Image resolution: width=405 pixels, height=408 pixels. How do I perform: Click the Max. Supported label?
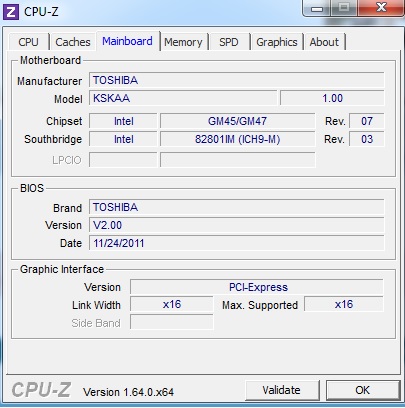pos(260,305)
